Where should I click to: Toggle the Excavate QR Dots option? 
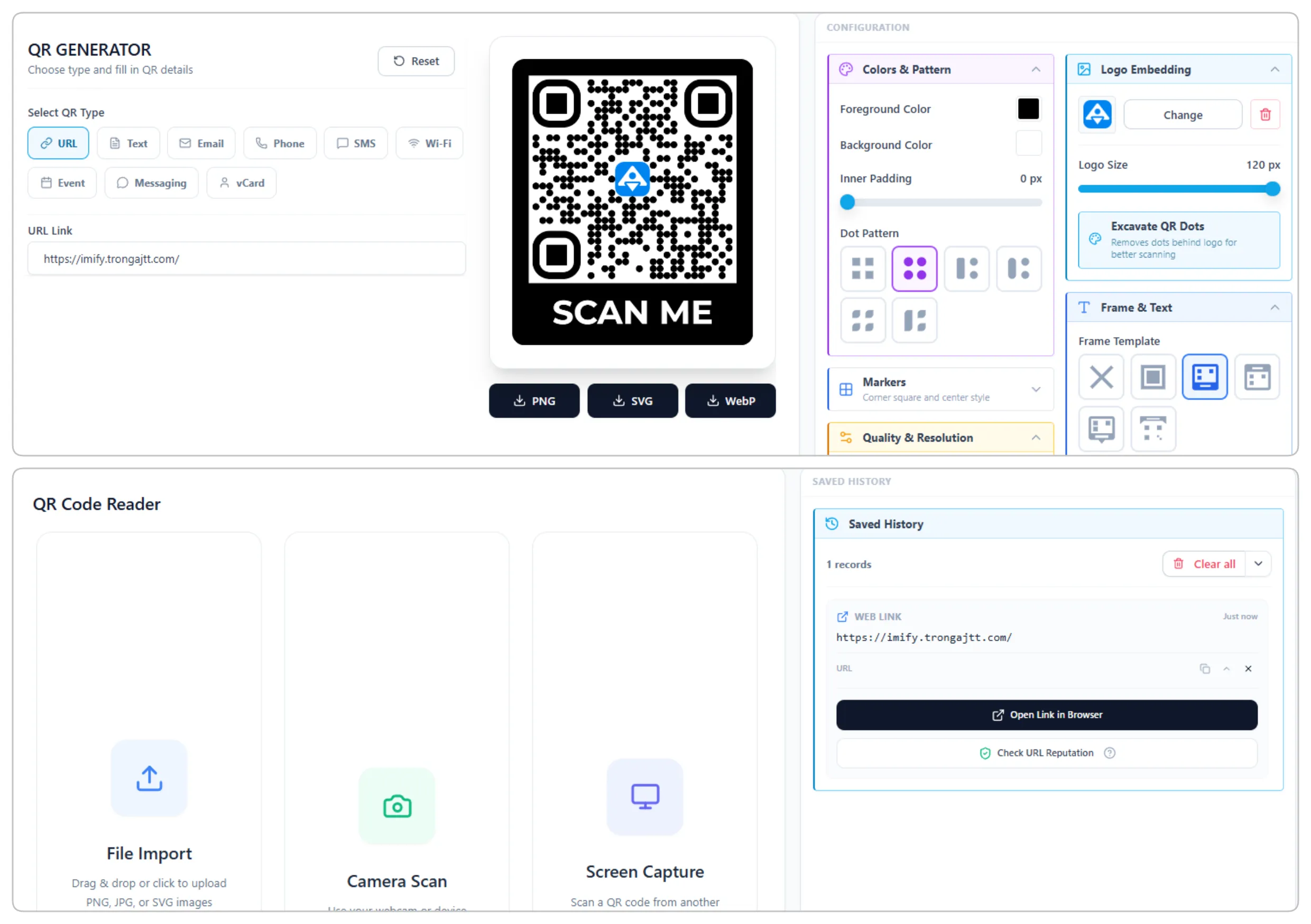tap(1178, 240)
